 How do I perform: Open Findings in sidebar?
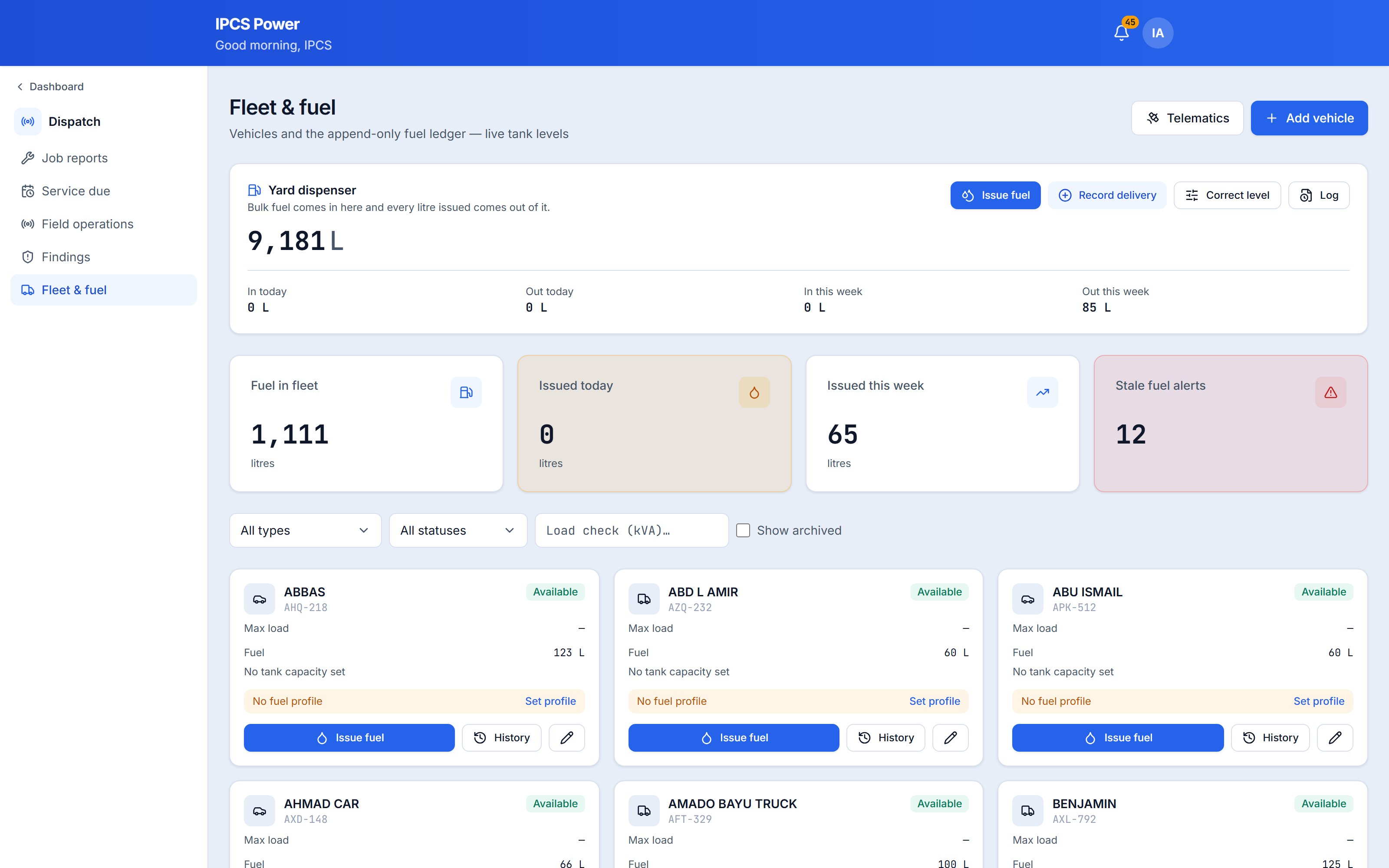(x=103, y=256)
